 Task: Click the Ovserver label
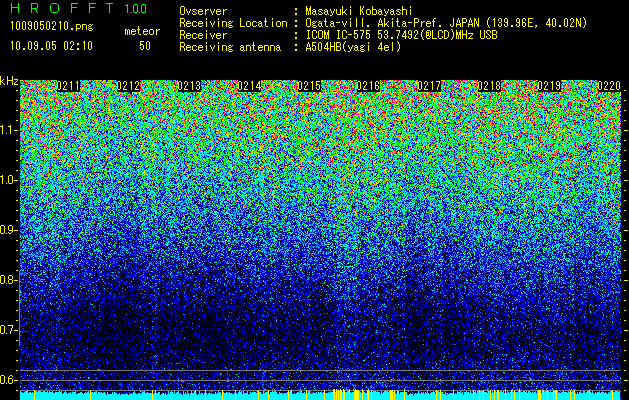(x=203, y=11)
